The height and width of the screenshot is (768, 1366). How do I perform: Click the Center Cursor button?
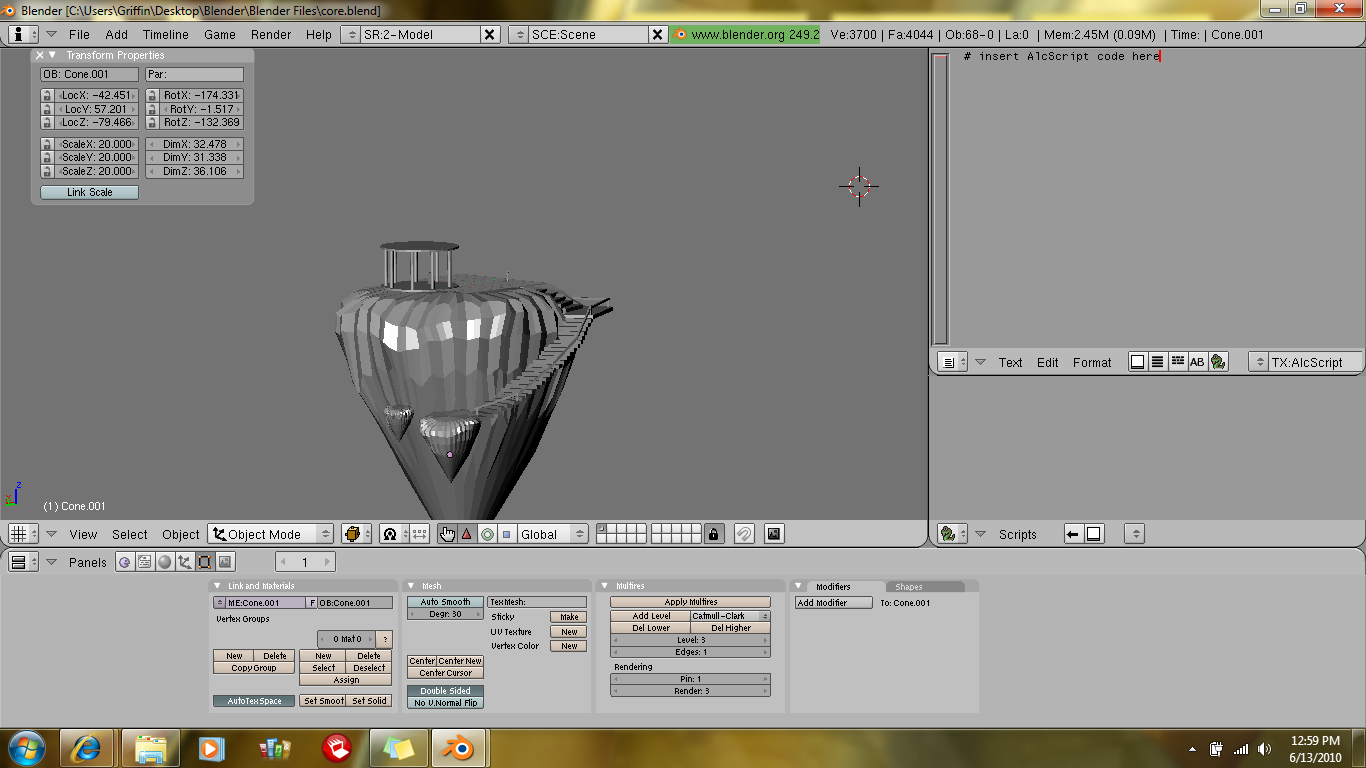click(445, 673)
